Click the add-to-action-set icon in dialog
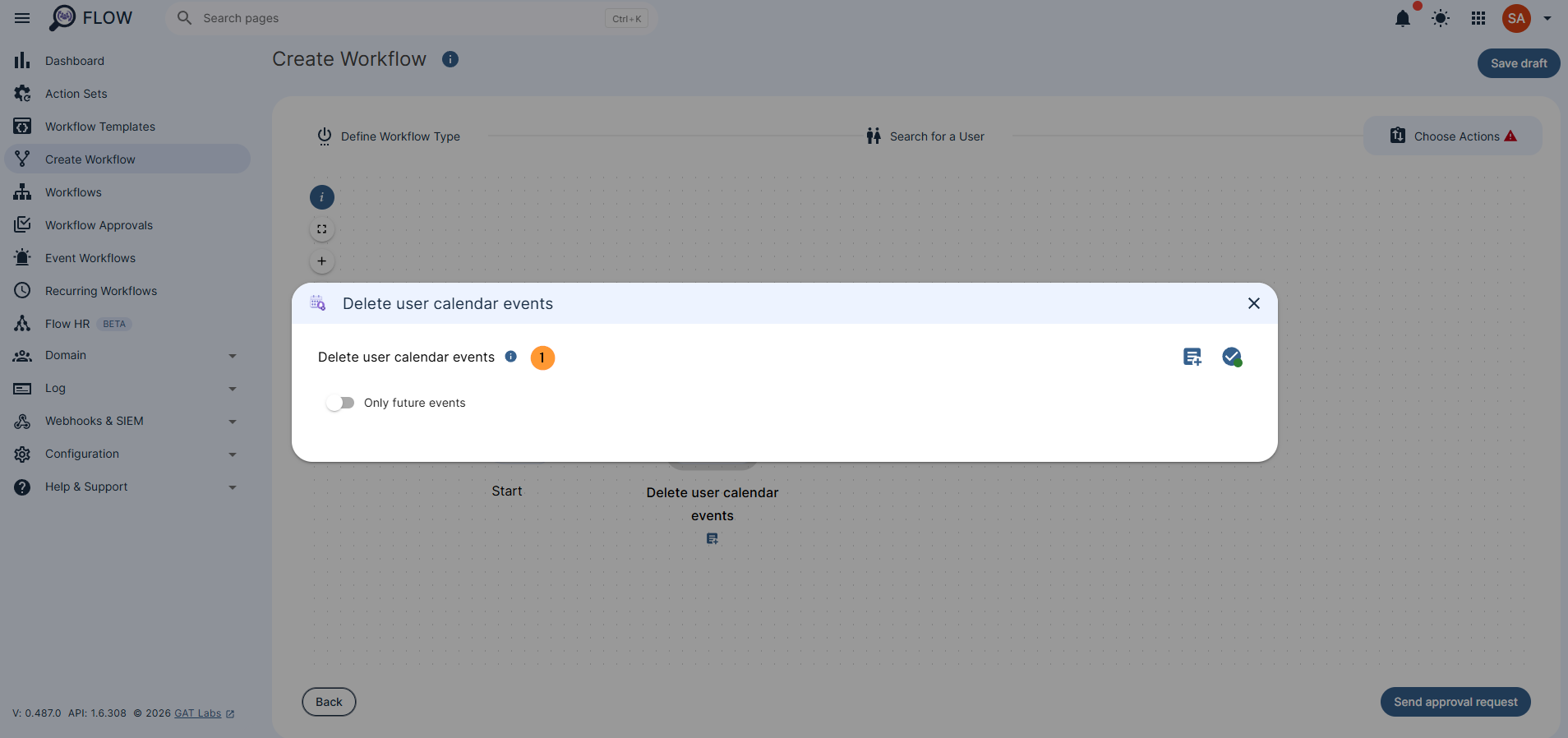The image size is (1568, 738). 1192,357
